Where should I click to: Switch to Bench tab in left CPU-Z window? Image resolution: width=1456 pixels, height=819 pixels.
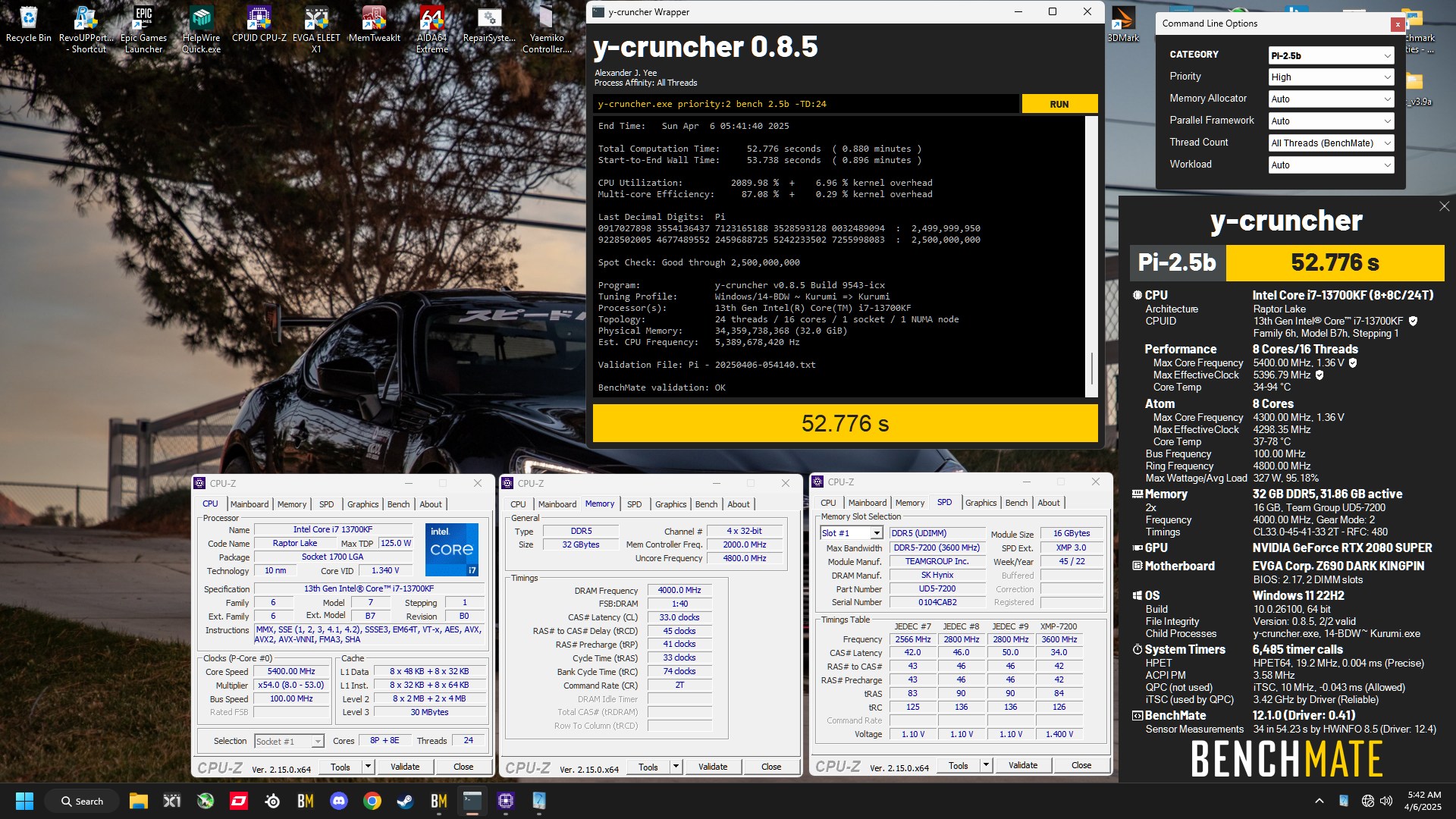point(398,504)
